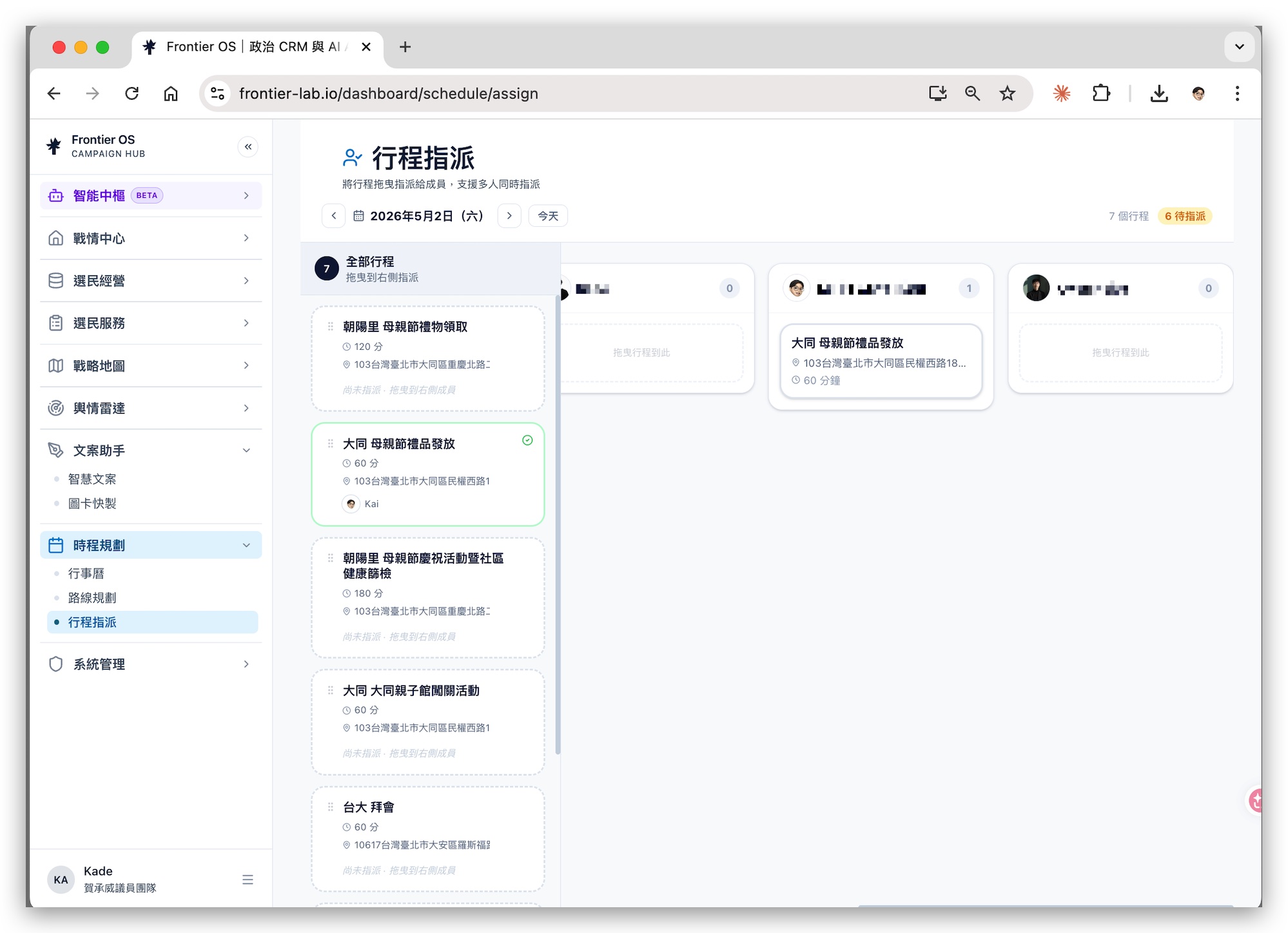Open 圖卡快製 submenu item
1288x933 pixels.
92,504
